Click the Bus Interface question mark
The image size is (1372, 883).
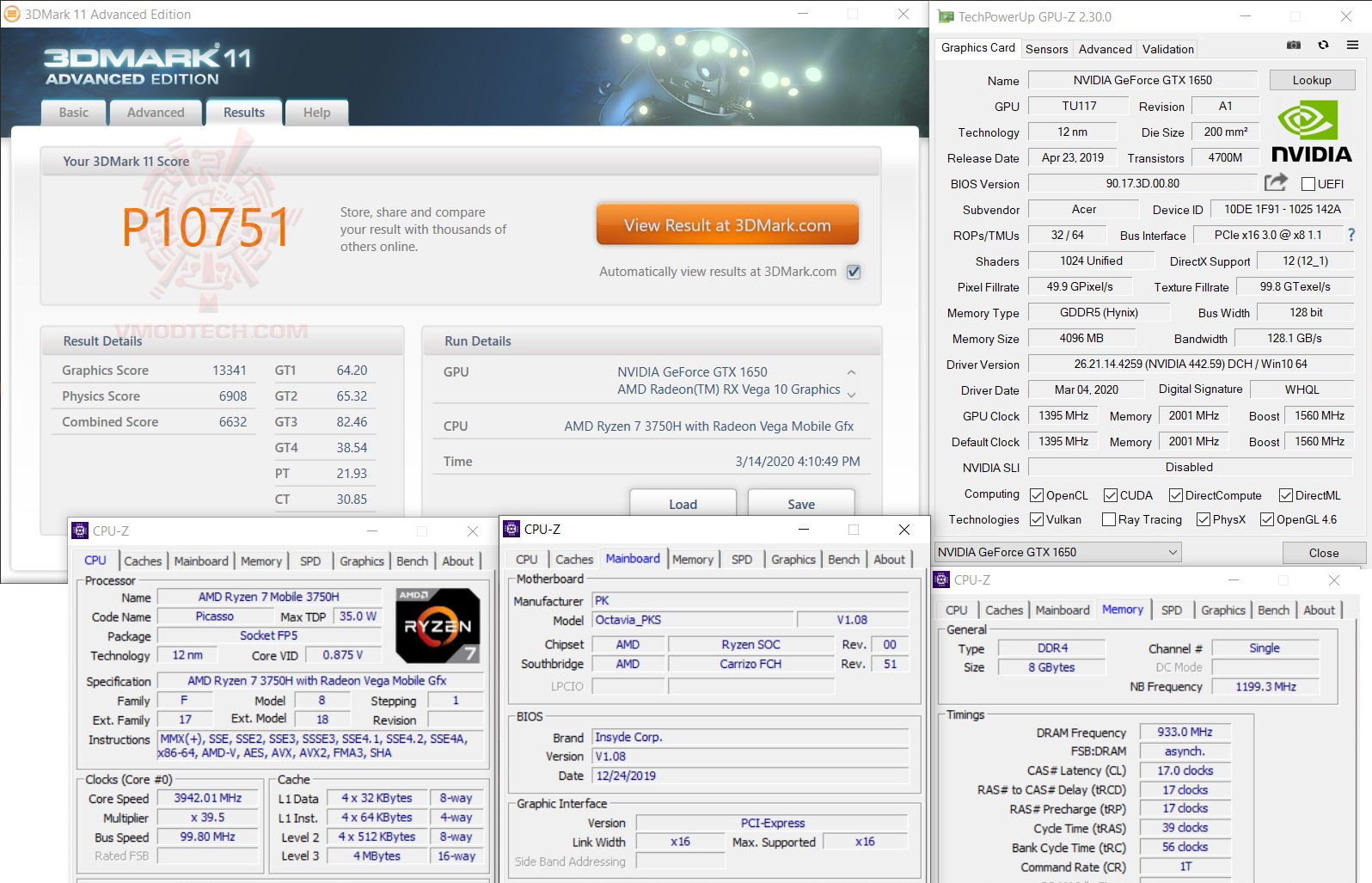pos(1351,235)
